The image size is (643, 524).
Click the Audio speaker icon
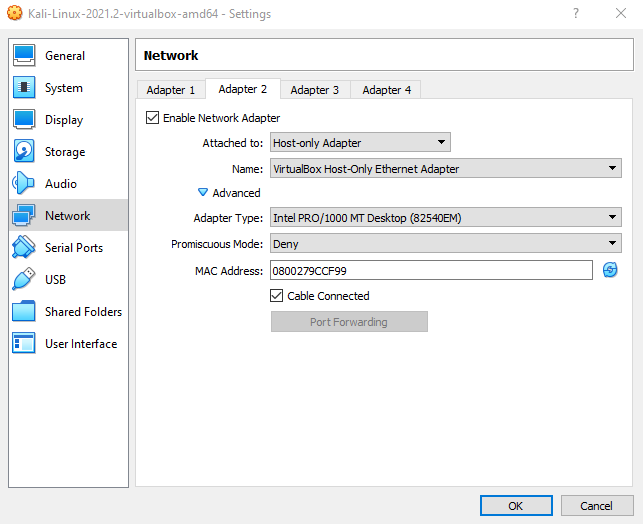point(25,184)
